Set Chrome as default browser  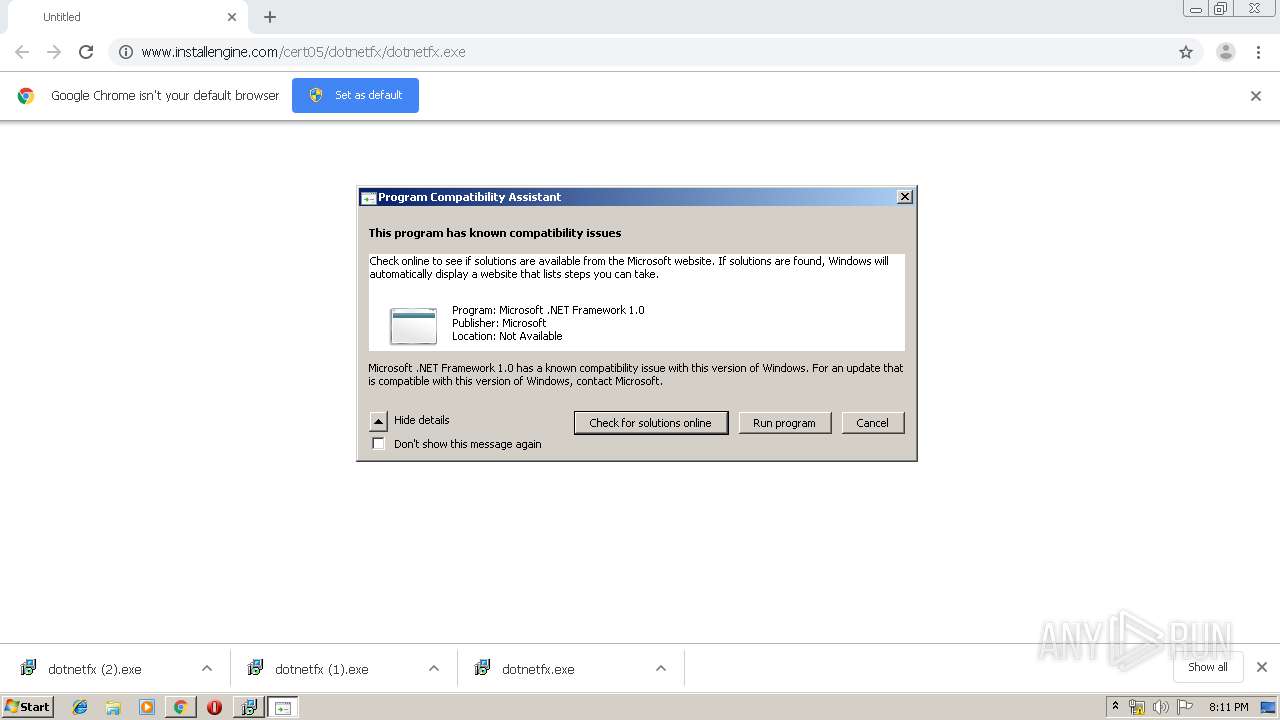pyautogui.click(x=355, y=95)
